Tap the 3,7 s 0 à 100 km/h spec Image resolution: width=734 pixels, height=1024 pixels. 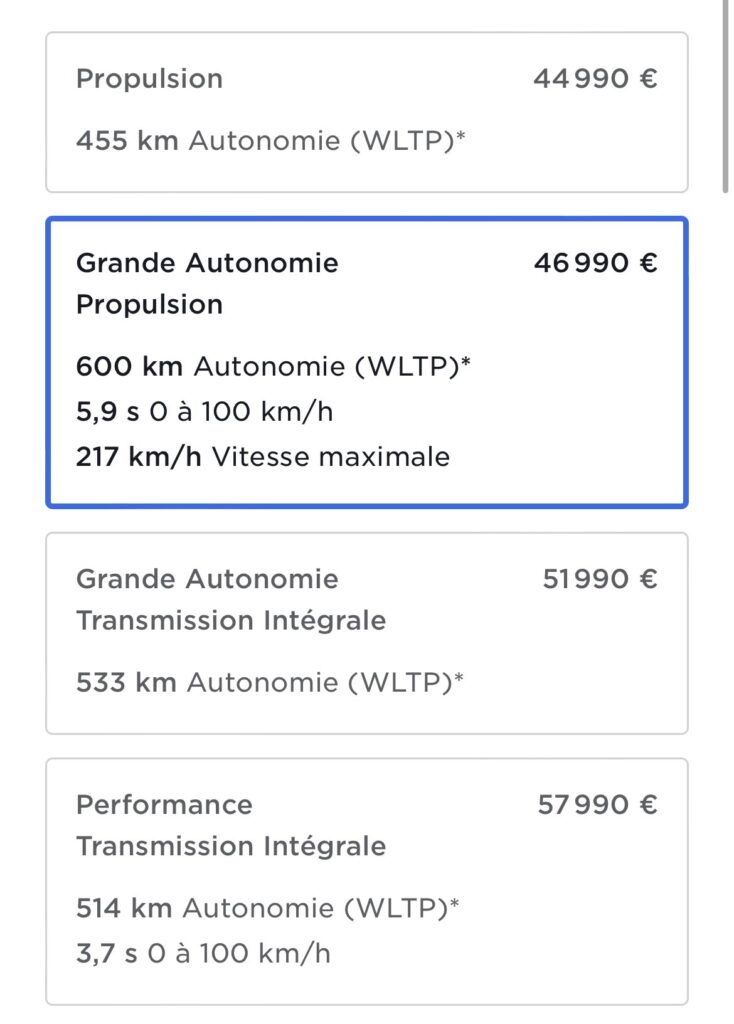click(203, 953)
